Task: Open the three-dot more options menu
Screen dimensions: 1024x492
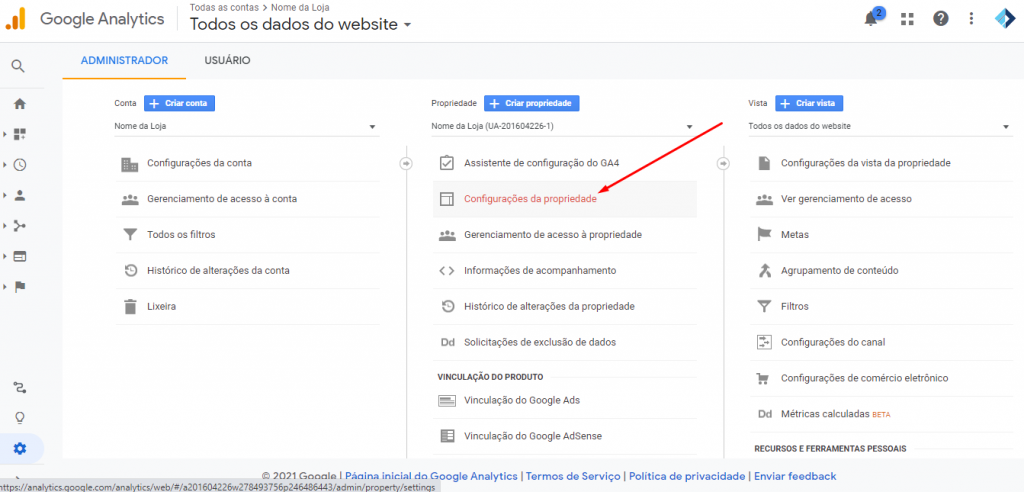Action: 972,18
